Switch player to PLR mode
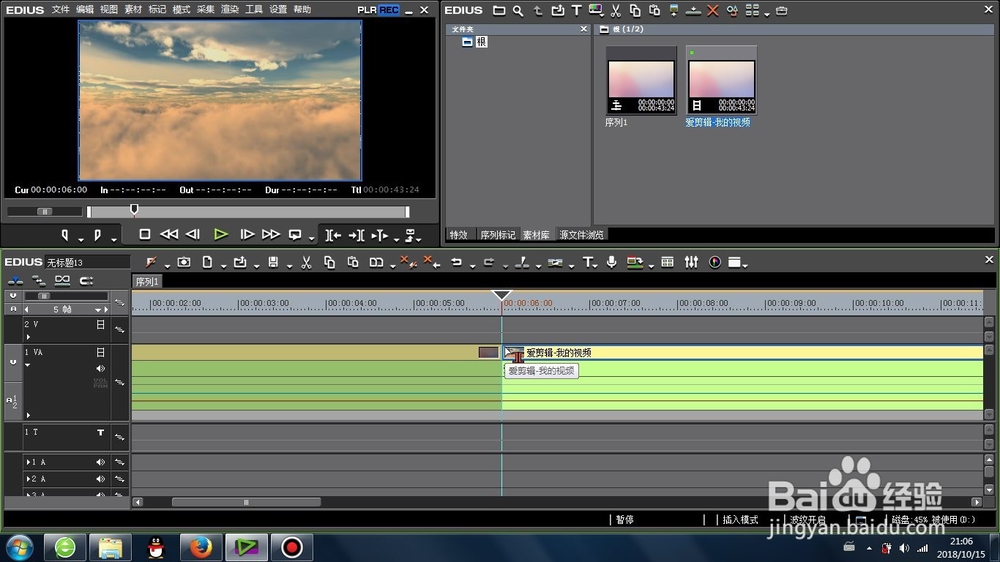Screen dimensions: 1000x562 [367, 10]
